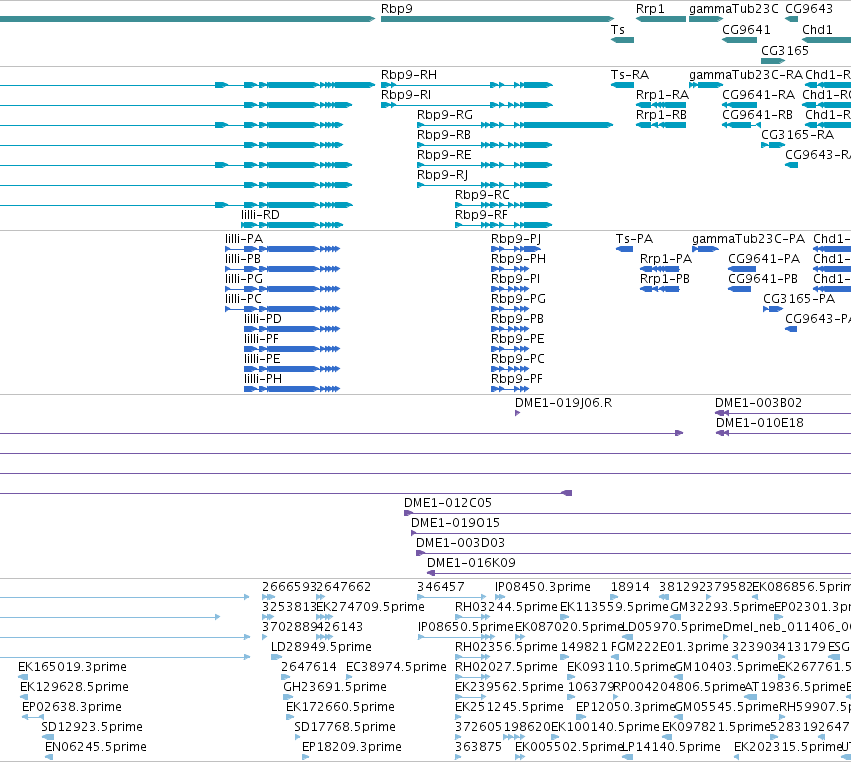Image resolution: width=851 pixels, height=762 pixels.
Task: Select the lilli-PA protein label
Action: click(244, 239)
